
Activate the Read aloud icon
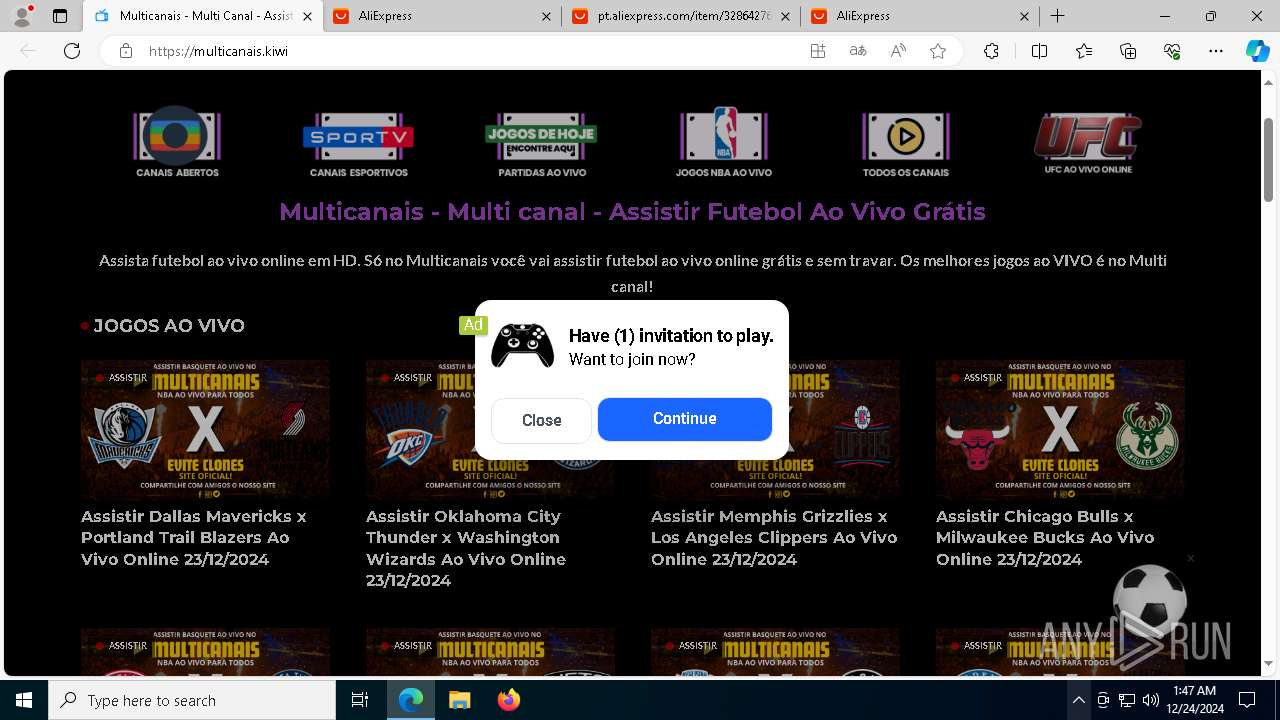click(x=898, y=51)
